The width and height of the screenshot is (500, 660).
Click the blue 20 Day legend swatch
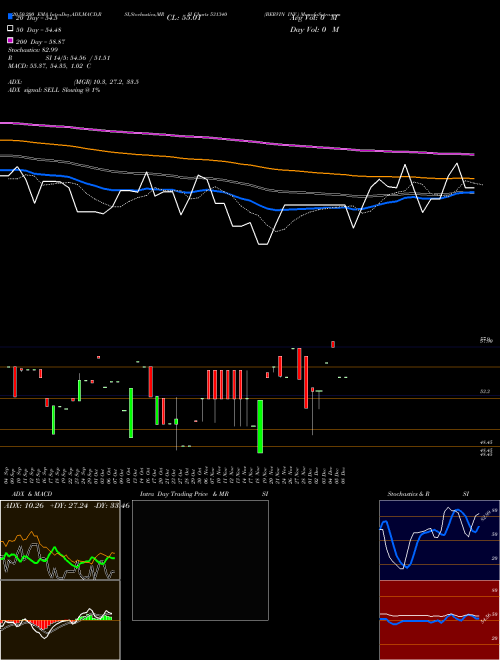tap(10, 16)
